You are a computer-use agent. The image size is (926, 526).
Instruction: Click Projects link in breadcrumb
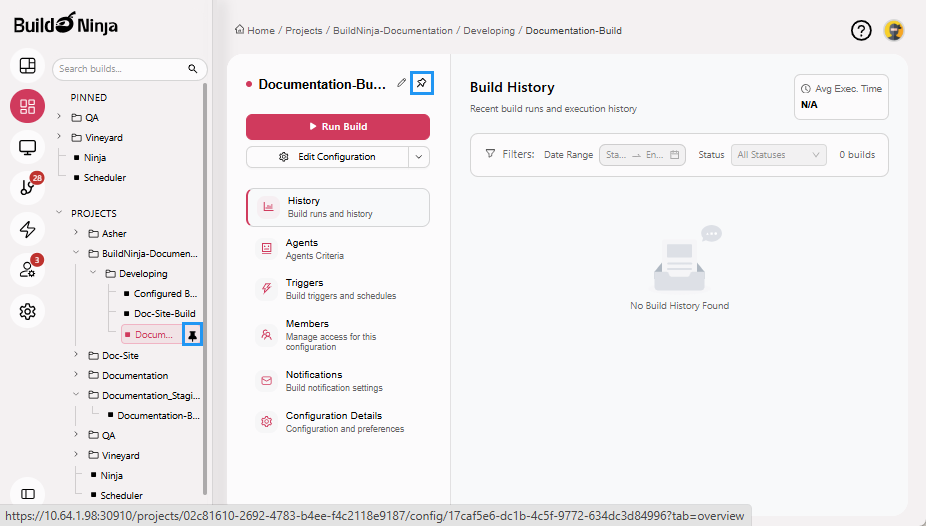coord(303,31)
